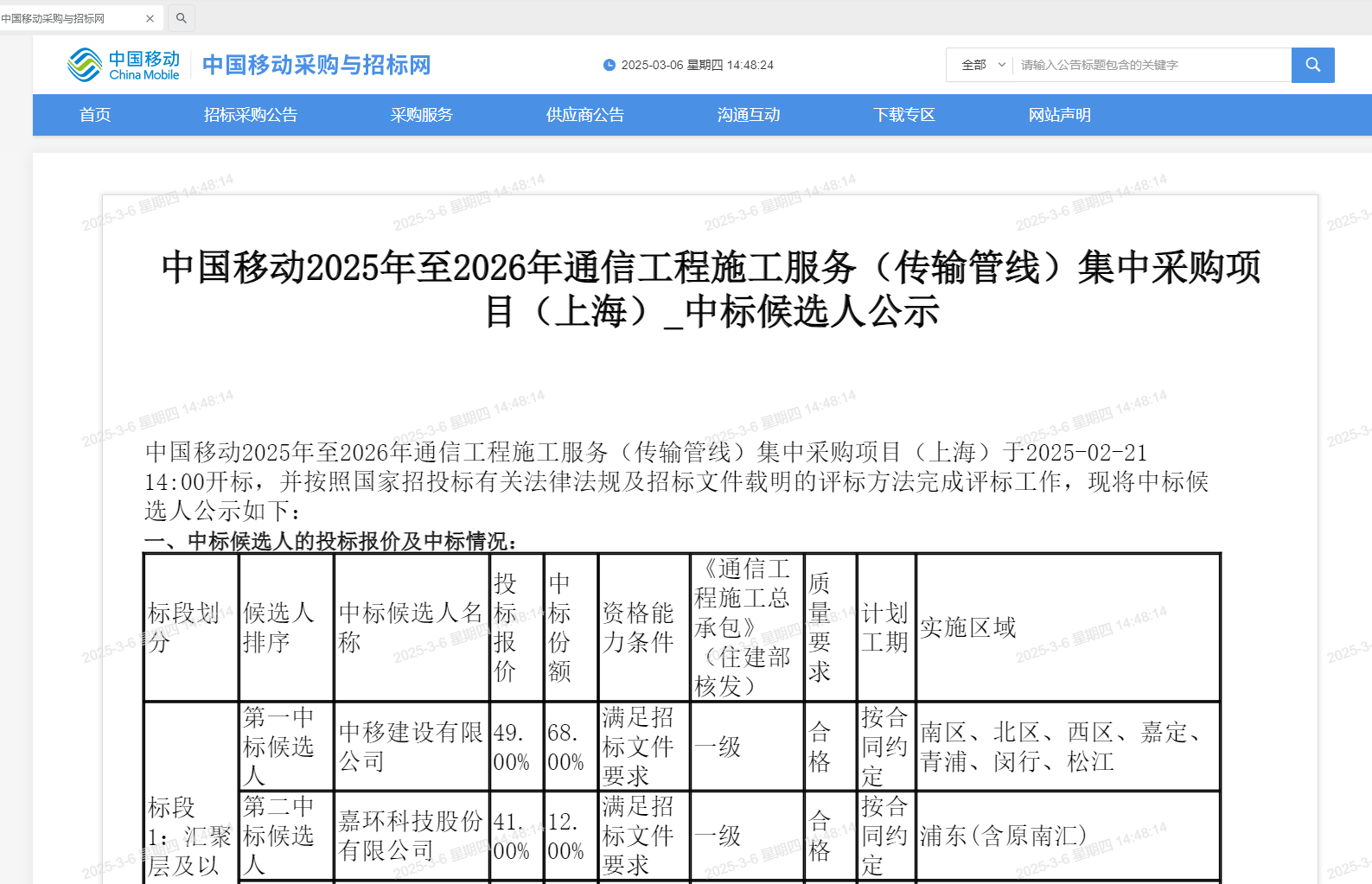Open the 首页 navigation item
Screen dimensions: 1372x884
tap(95, 115)
